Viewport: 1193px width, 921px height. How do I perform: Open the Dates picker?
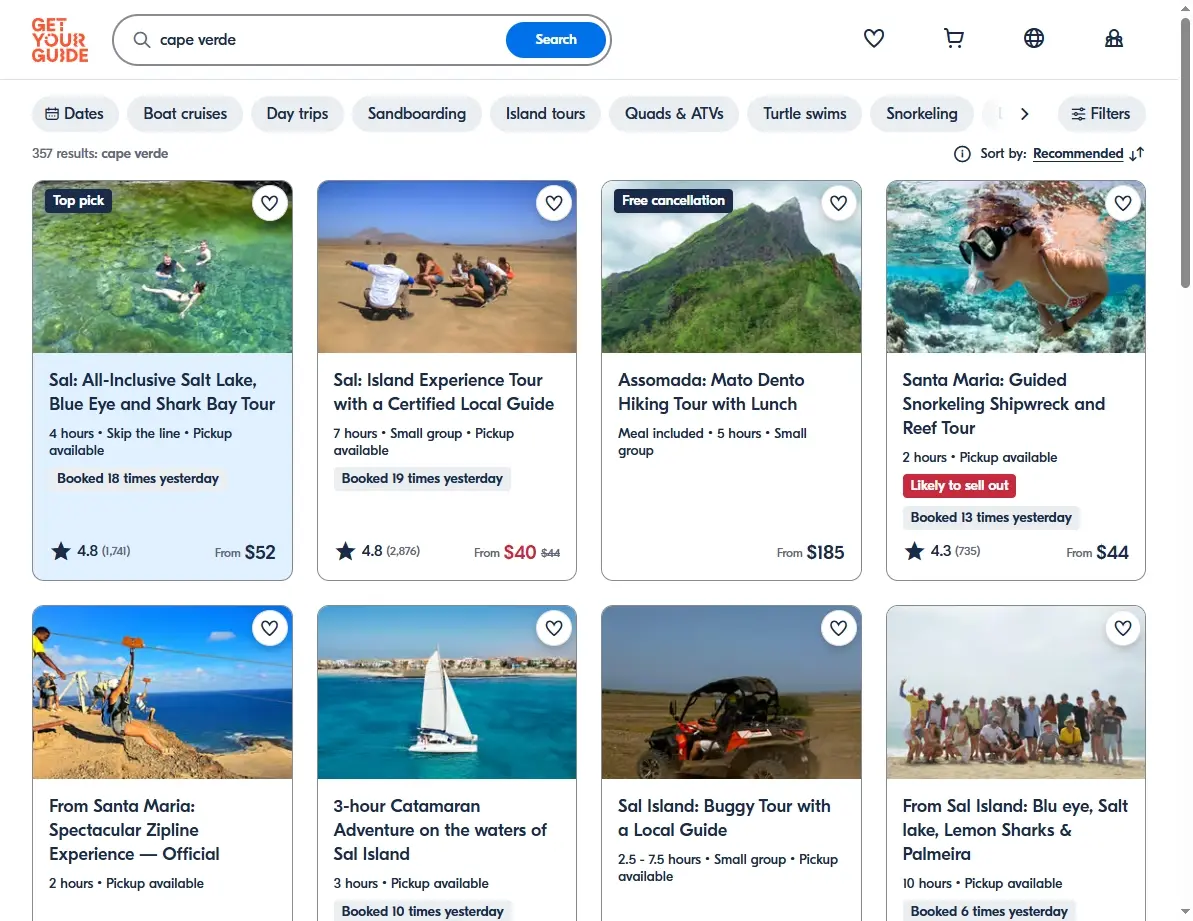click(x=75, y=114)
